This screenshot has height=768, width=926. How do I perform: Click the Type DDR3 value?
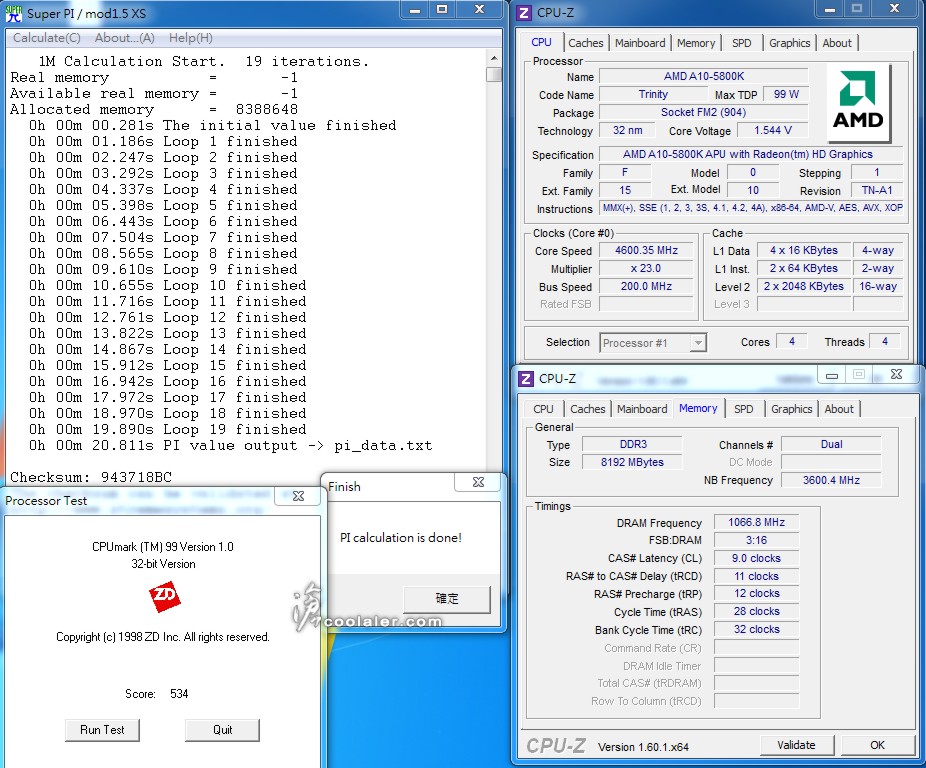pyautogui.click(x=632, y=444)
